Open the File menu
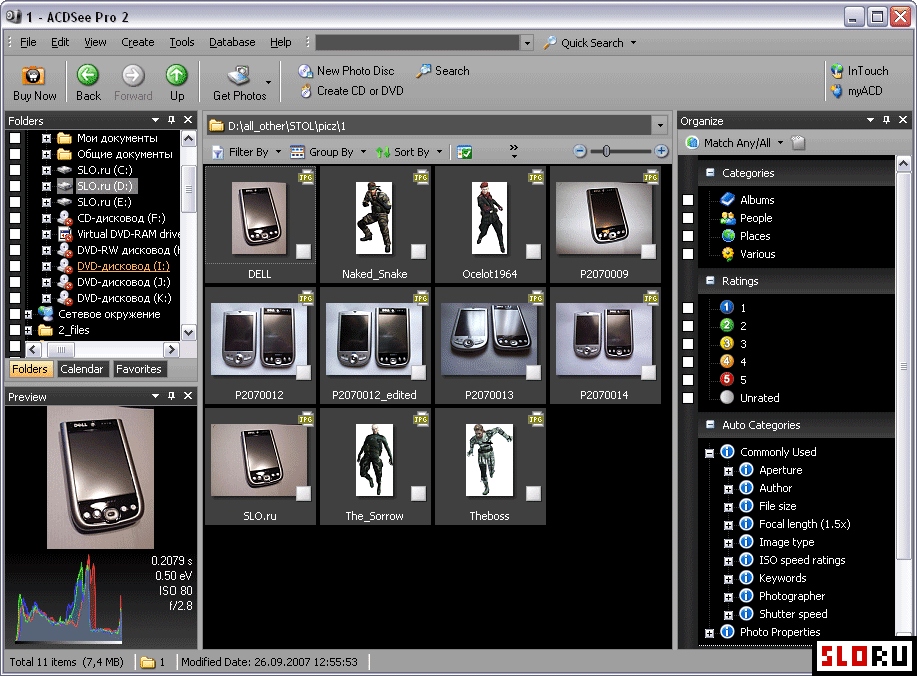917x676 pixels. tap(27, 42)
